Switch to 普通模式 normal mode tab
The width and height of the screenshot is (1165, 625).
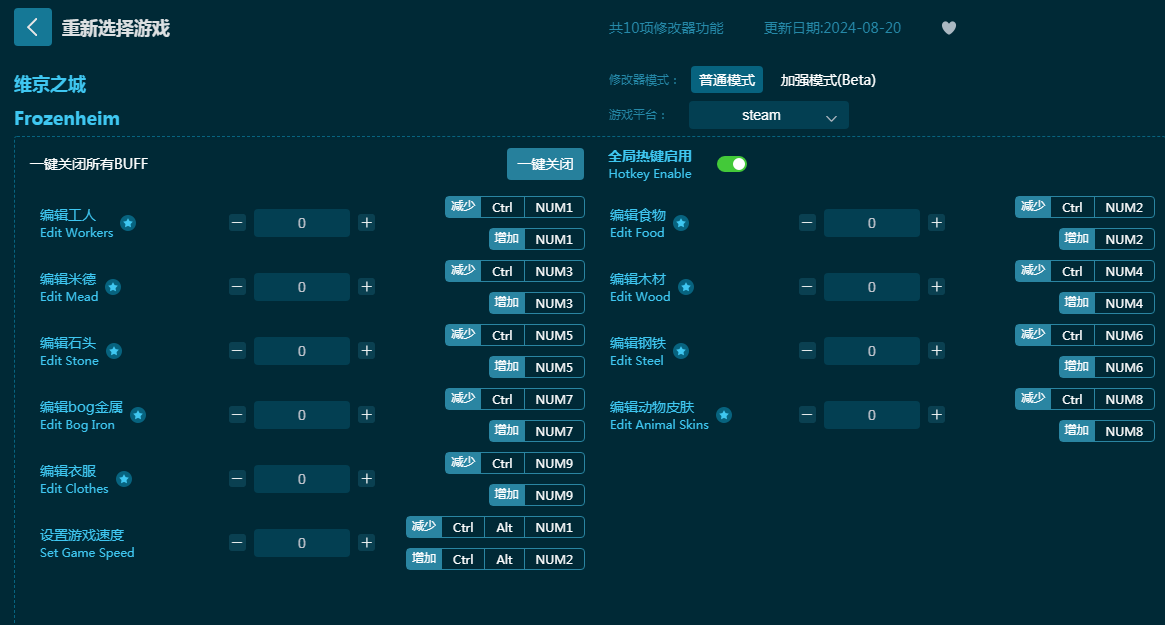pyautogui.click(x=727, y=80)
